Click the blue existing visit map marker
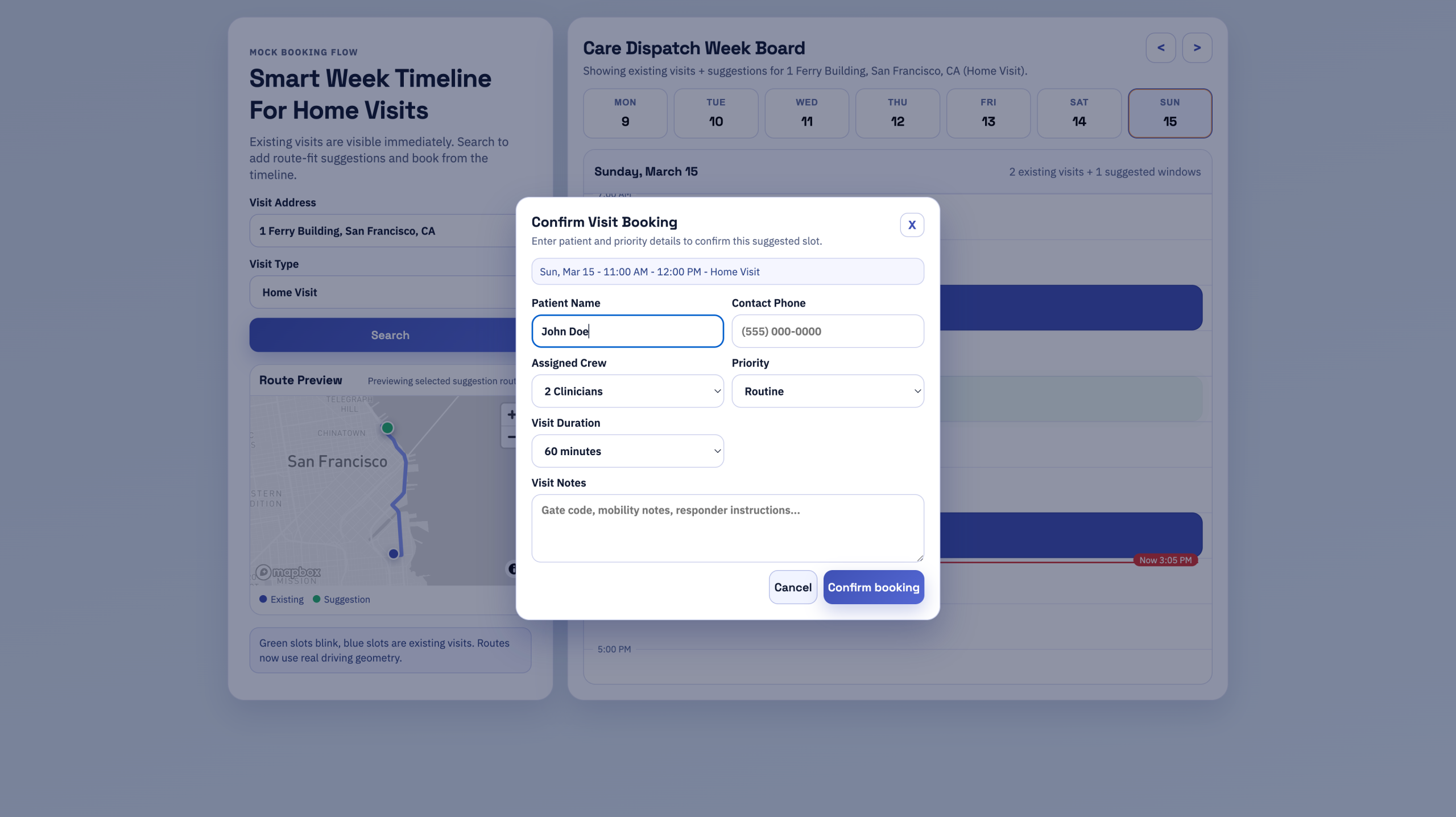This screenshot has width=1456, height=817. (393, 554)
